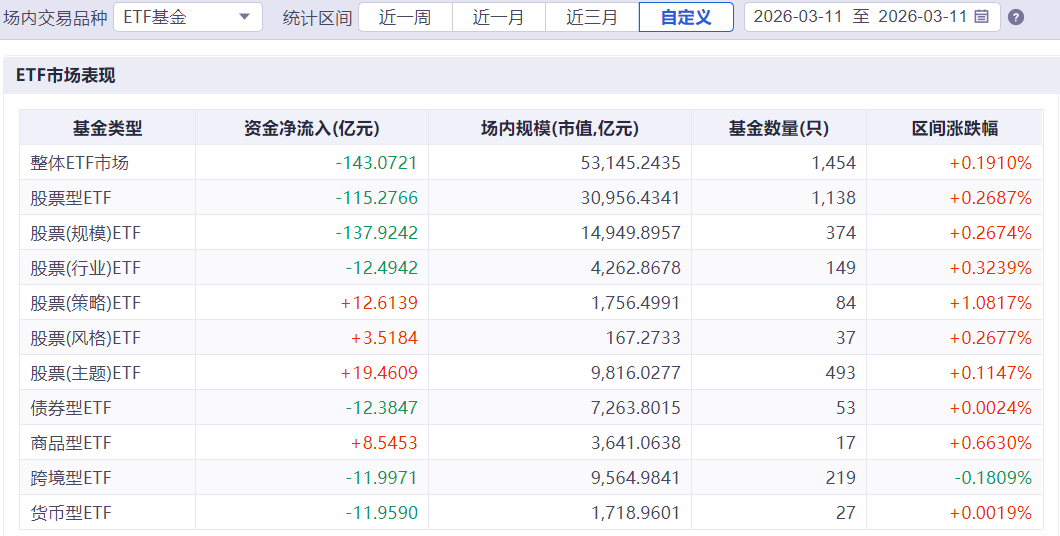Select the 自定义 period tab

point(686,17)
